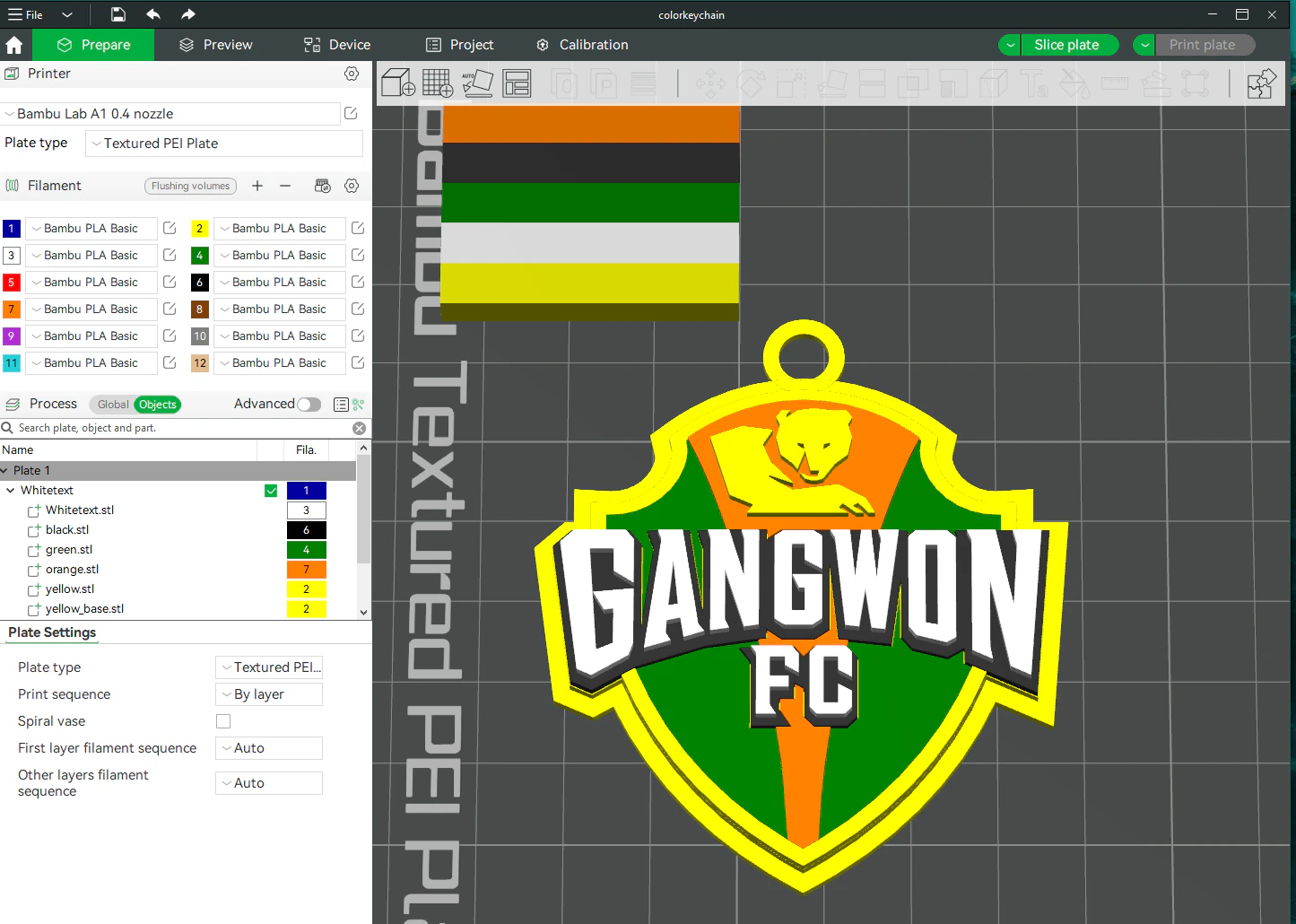Select the Cut tool in the toolbar
Image resolution: width=1296 pixels, height=924 pixels.
pos(873,84)
